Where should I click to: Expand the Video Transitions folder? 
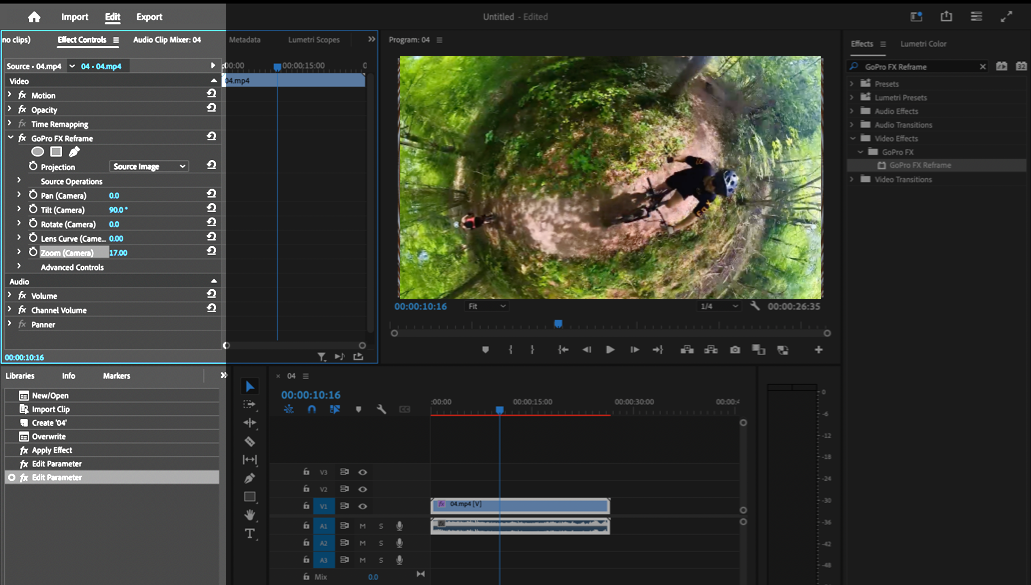coord(853,180)
